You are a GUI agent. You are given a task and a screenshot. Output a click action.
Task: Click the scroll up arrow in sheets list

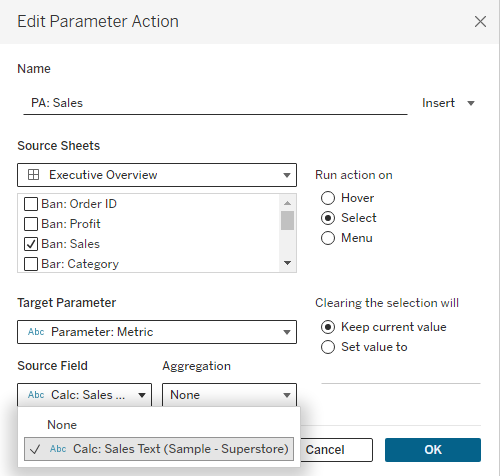pos(287,203)
